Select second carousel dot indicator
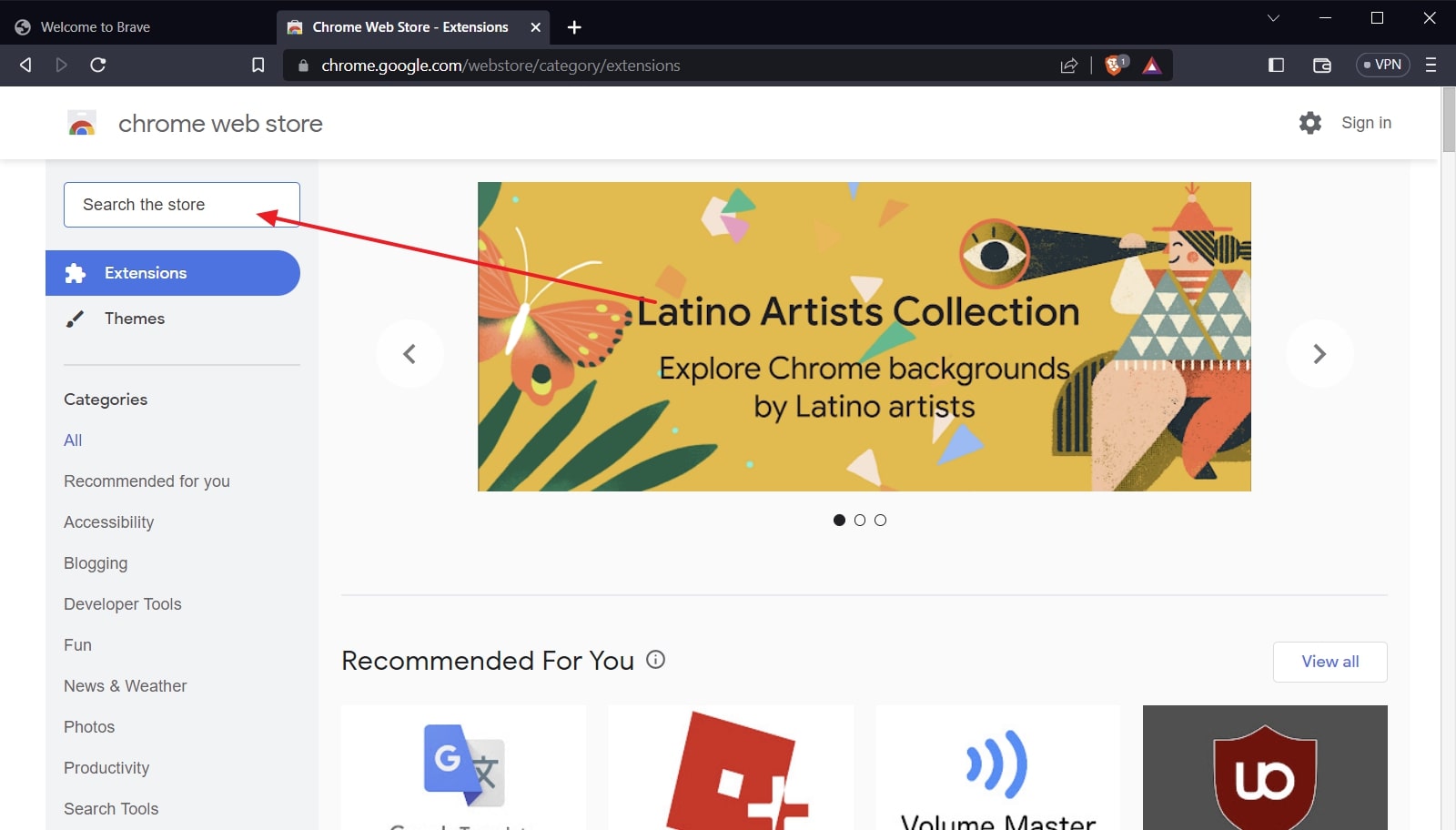 point(860,521)
